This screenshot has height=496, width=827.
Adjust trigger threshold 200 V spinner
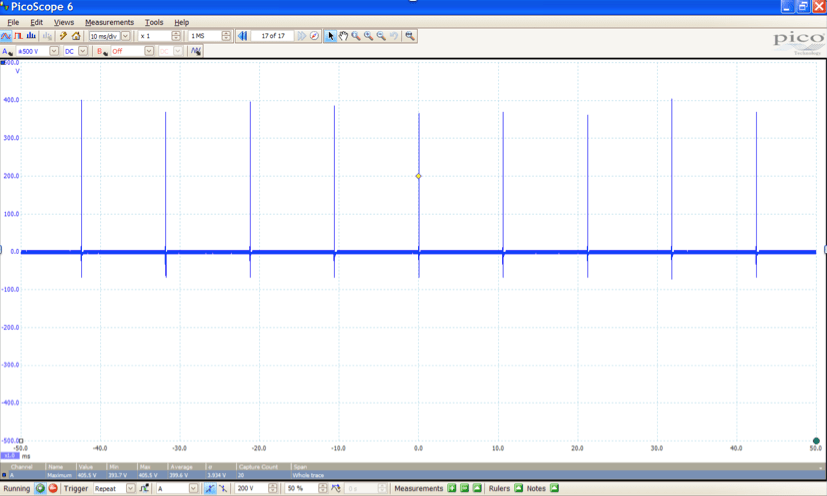pos(273,489)
